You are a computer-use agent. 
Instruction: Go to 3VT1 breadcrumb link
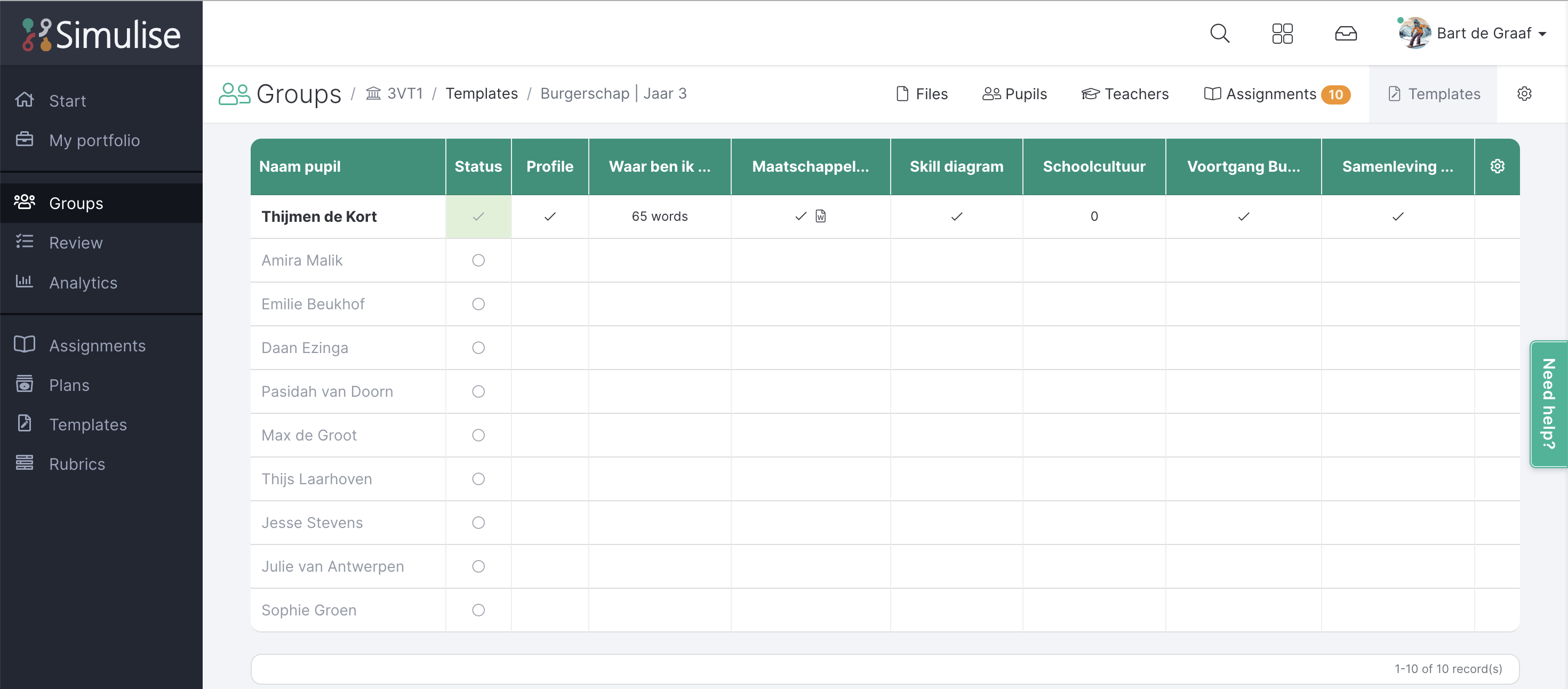404,94
